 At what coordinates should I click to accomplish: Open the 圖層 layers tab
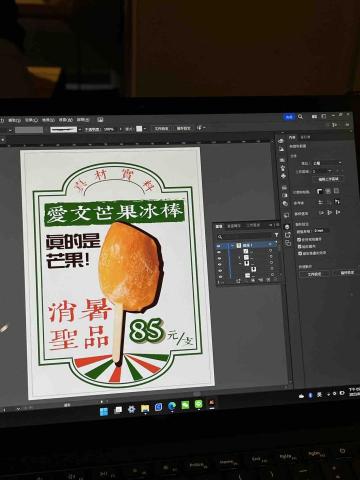[219, 226]
